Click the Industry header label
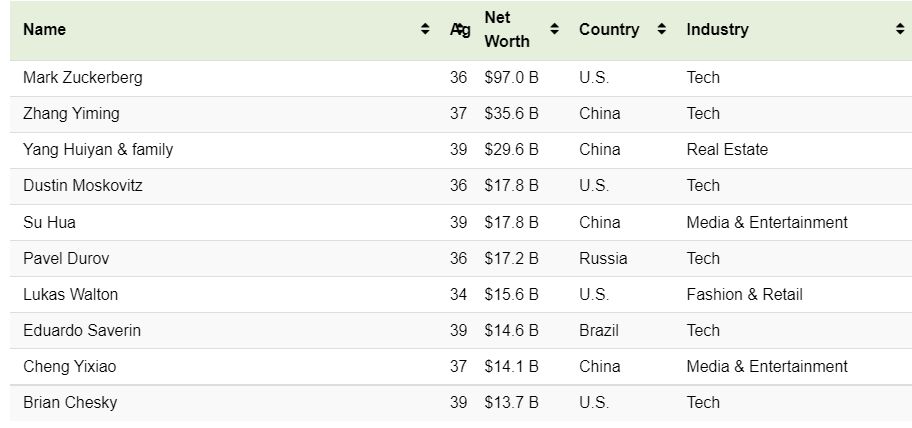Viewport: 912px width, 428px height. tap(717, 29)
